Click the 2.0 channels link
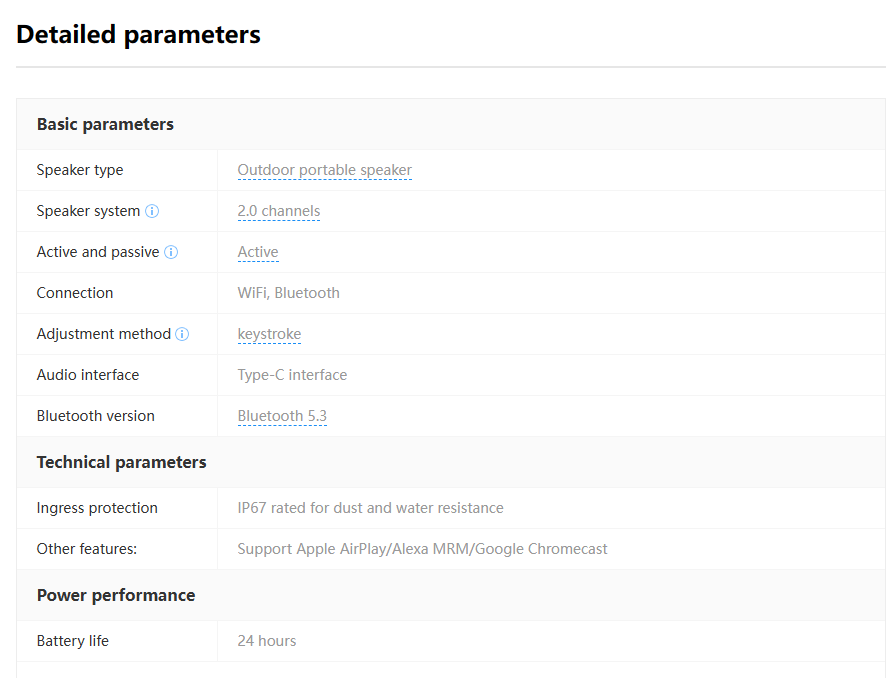 pos(278,211)
